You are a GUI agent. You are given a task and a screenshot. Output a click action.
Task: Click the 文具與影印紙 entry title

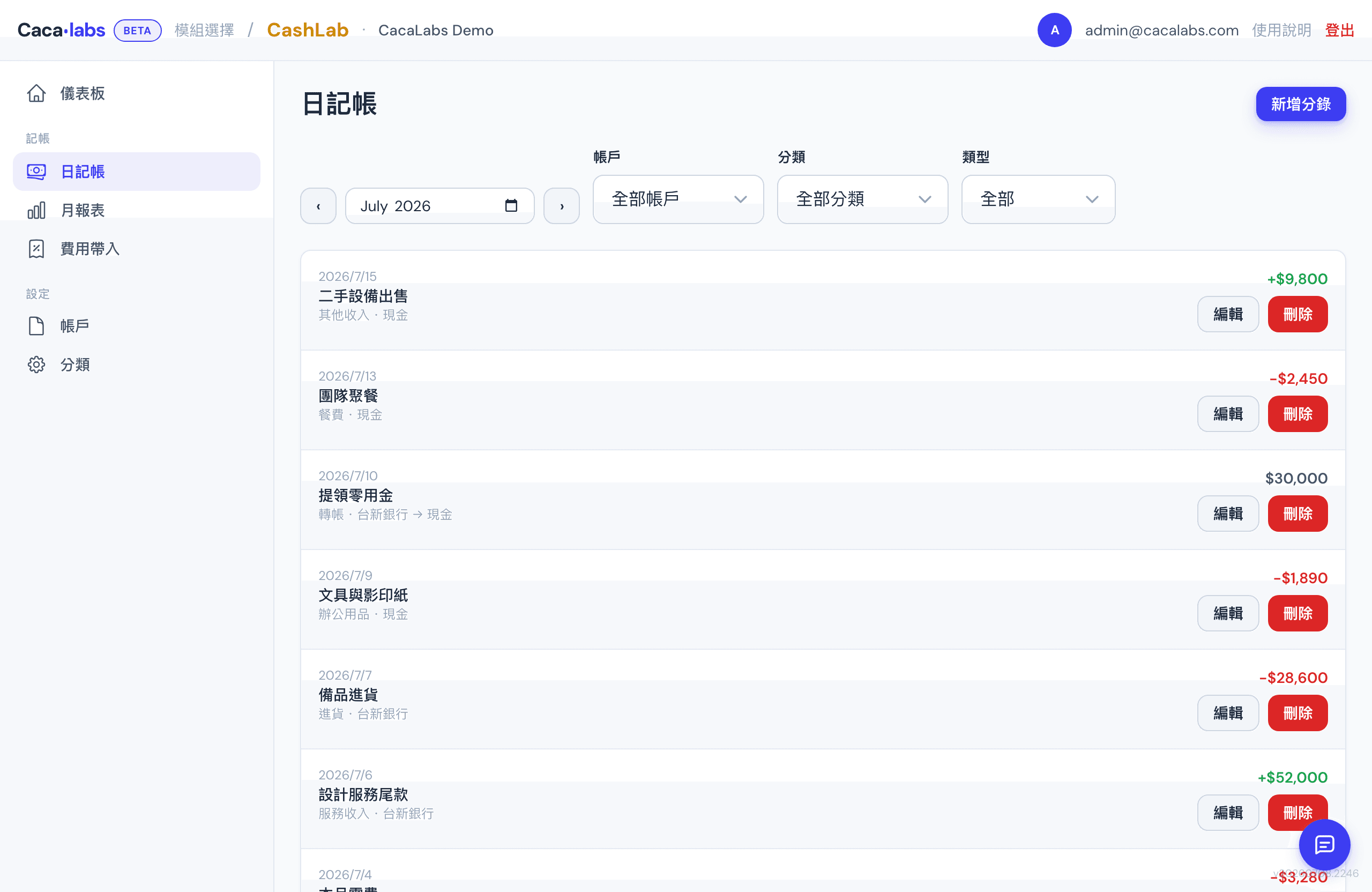pyautogui.click(x=363, y=596)
